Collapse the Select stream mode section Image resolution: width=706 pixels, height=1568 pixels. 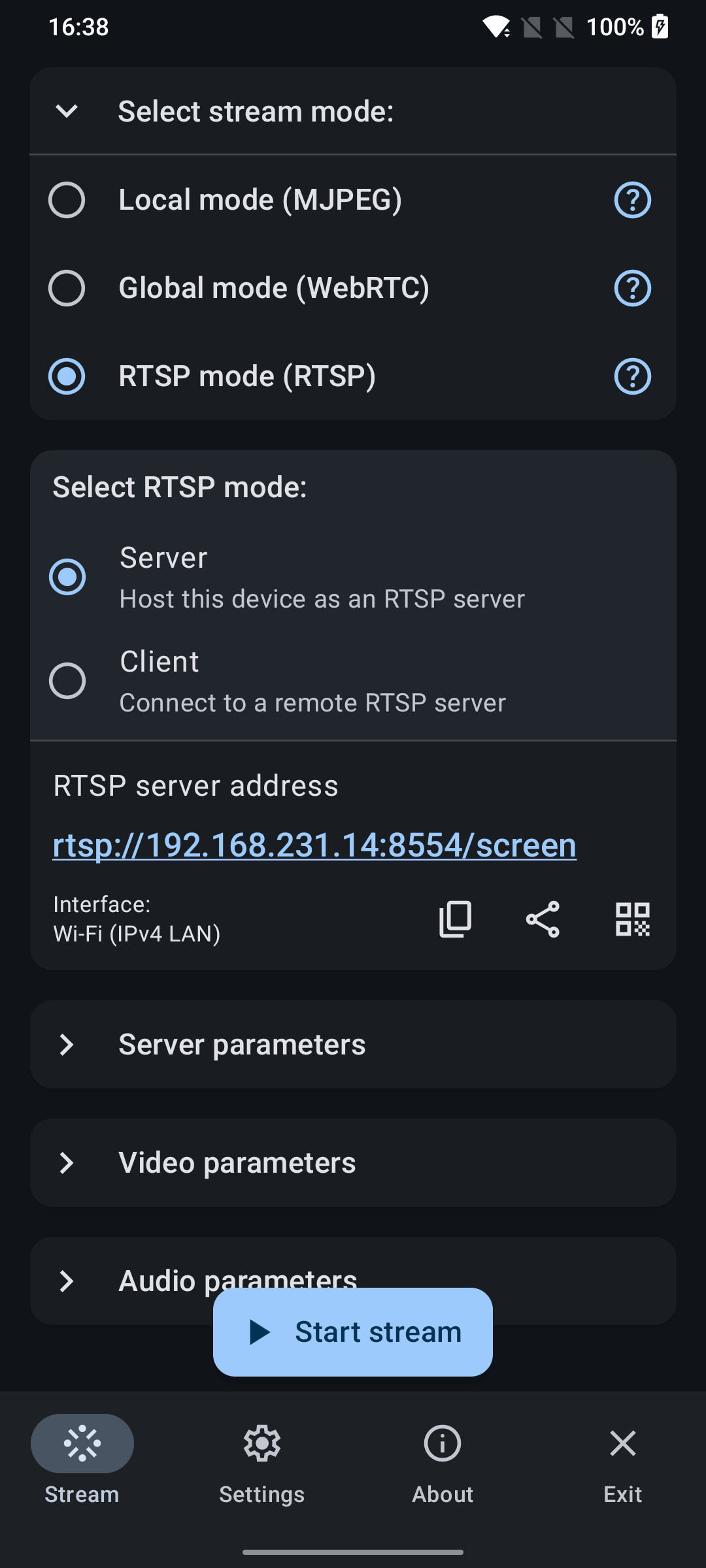[x=67, y=111]
